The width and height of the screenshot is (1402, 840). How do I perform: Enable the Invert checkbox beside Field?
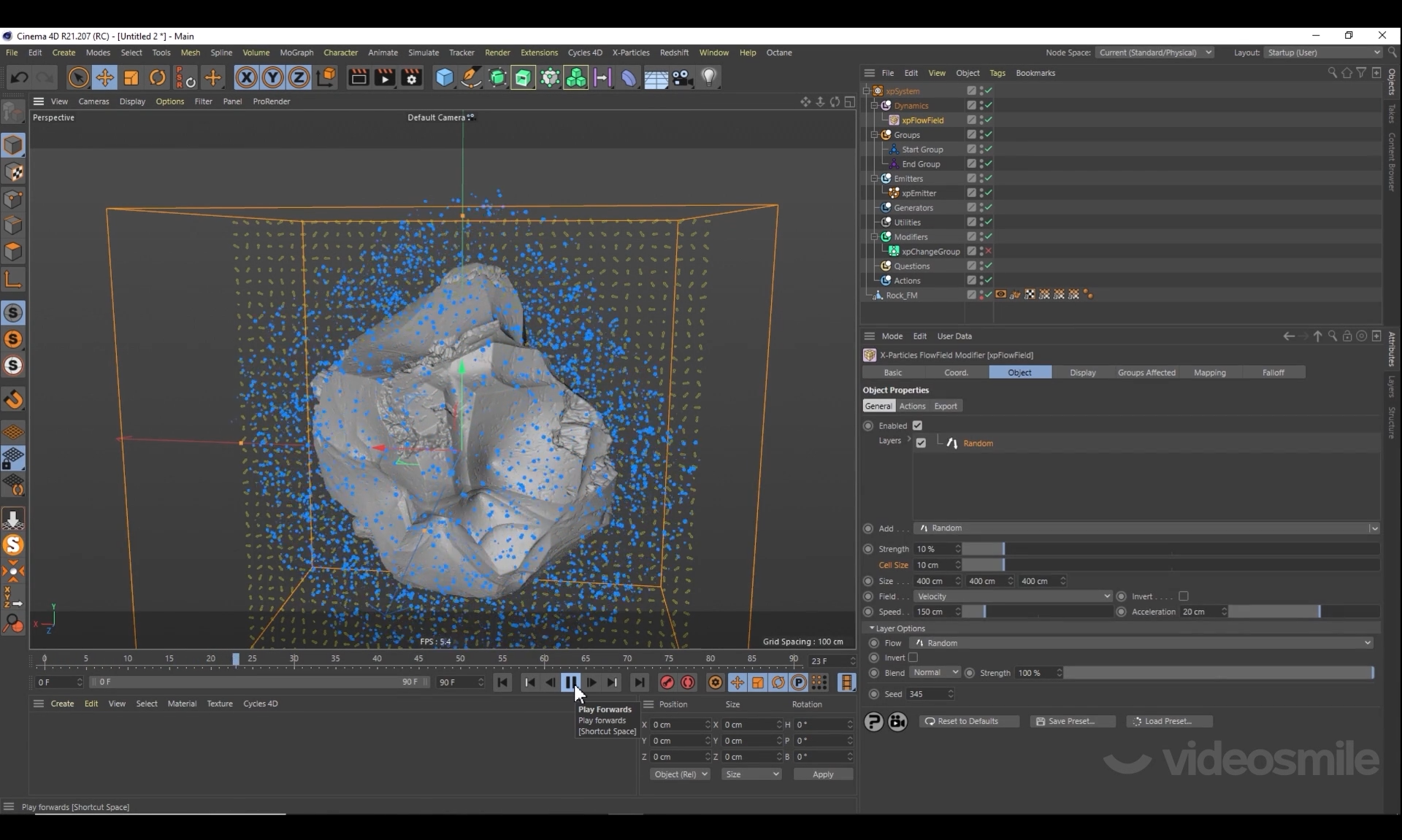click(x=1184, y=596)
